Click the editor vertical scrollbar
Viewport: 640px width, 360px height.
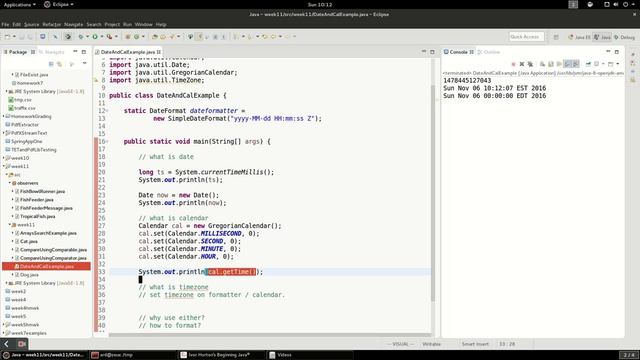tap(433, 193)
